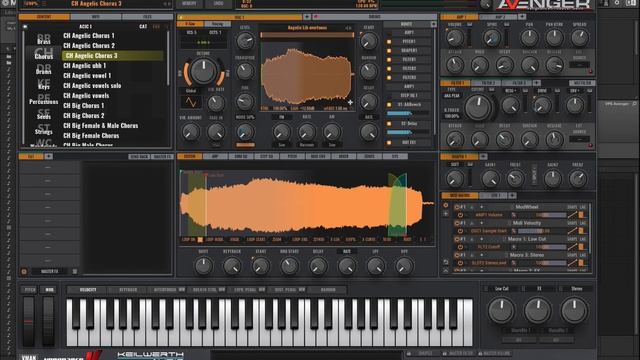The image size is (640, 360).
Task: Toggle the Loop On checkbox
Action: [200, 240]
